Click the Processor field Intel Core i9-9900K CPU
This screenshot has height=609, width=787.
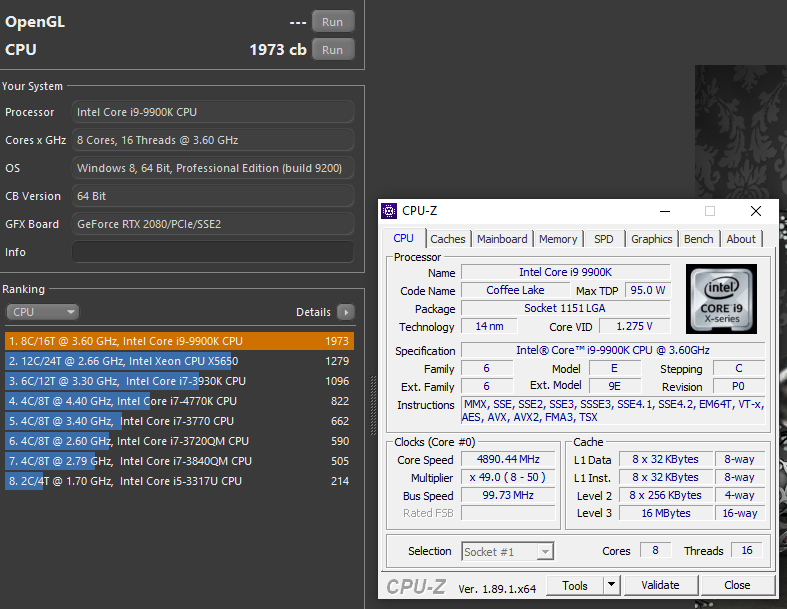click(x=213, y=112)
